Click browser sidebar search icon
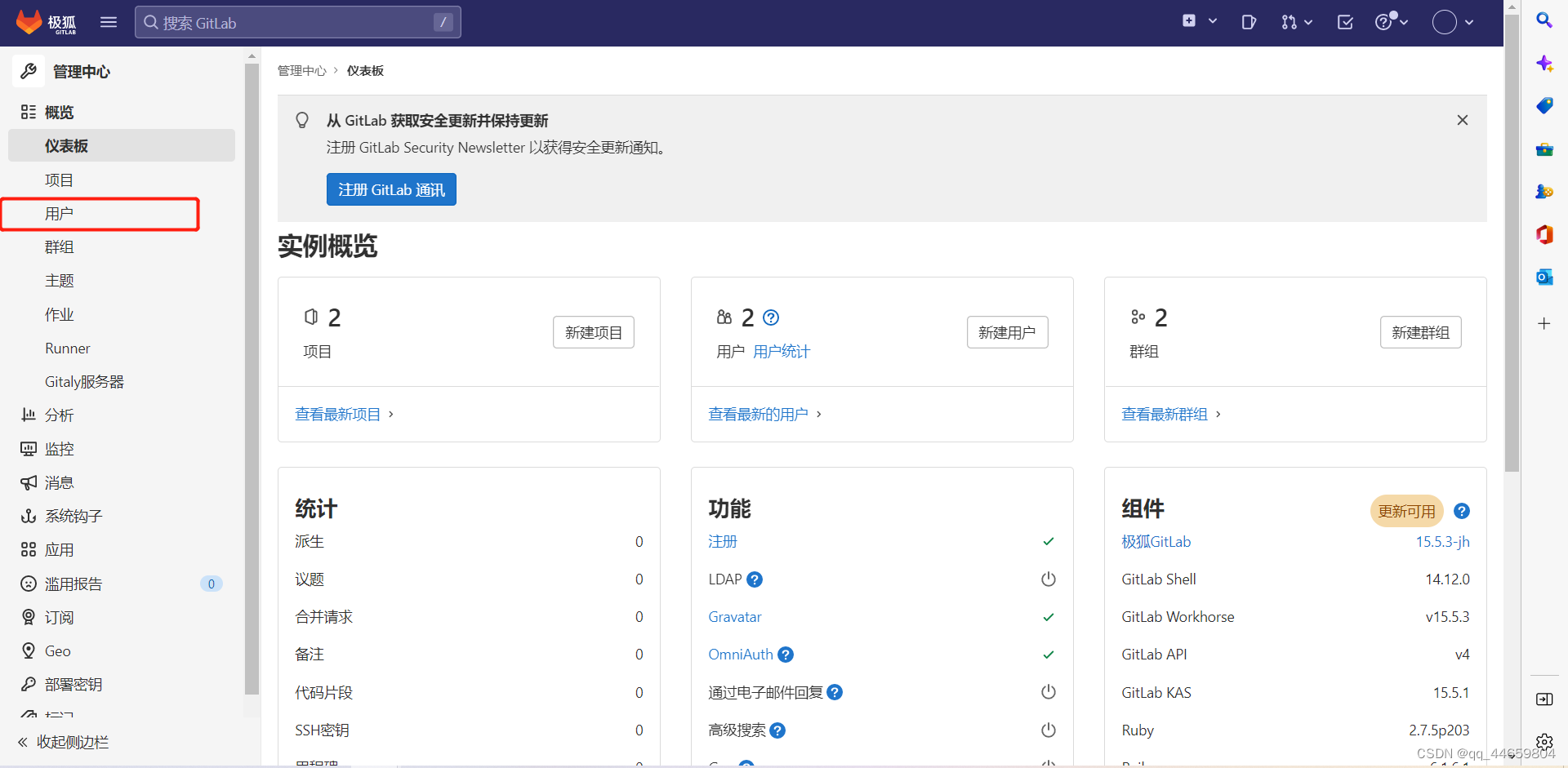The image size is (1568, 768). point(1544,20)
